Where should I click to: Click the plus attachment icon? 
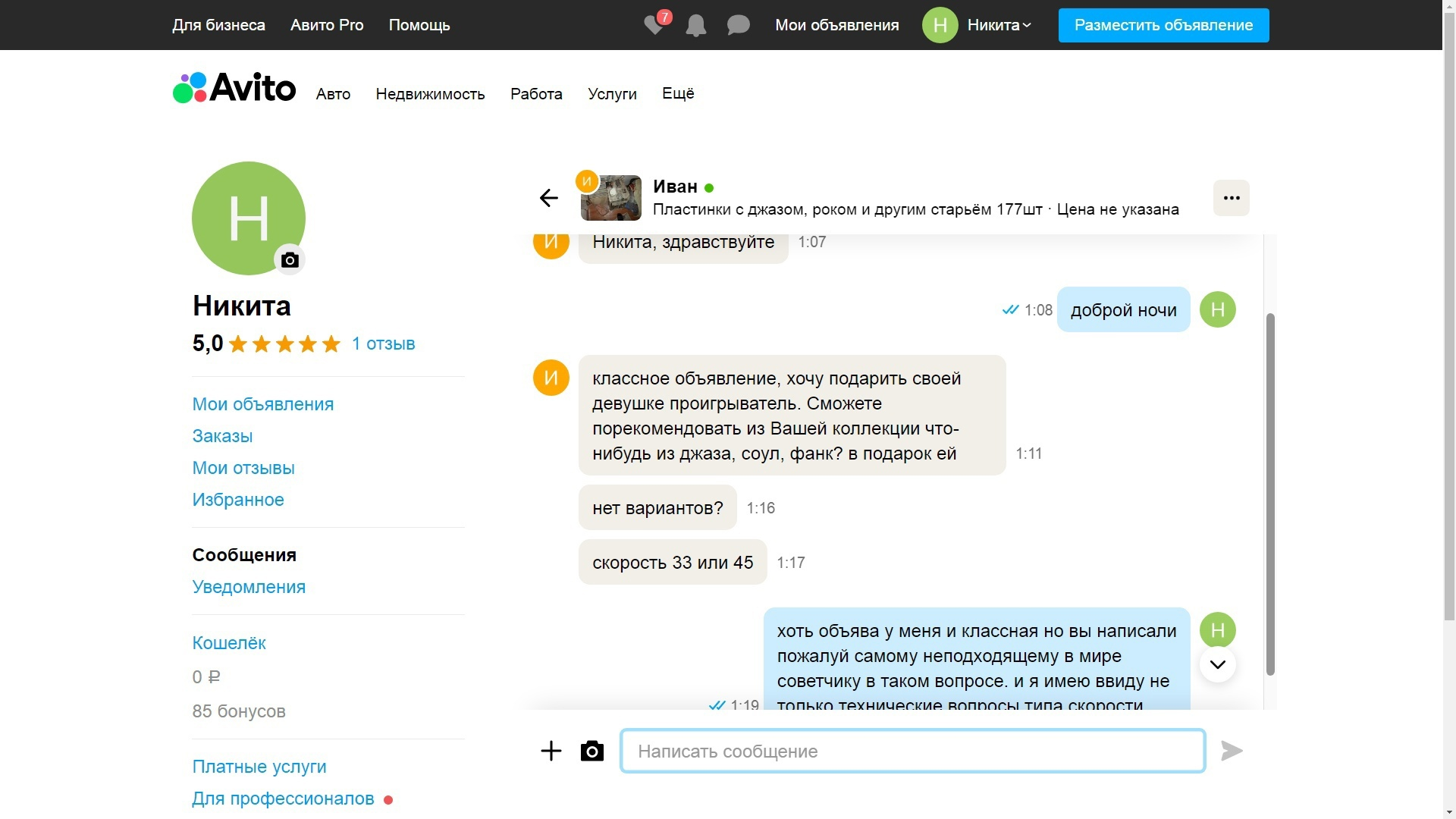551,751
